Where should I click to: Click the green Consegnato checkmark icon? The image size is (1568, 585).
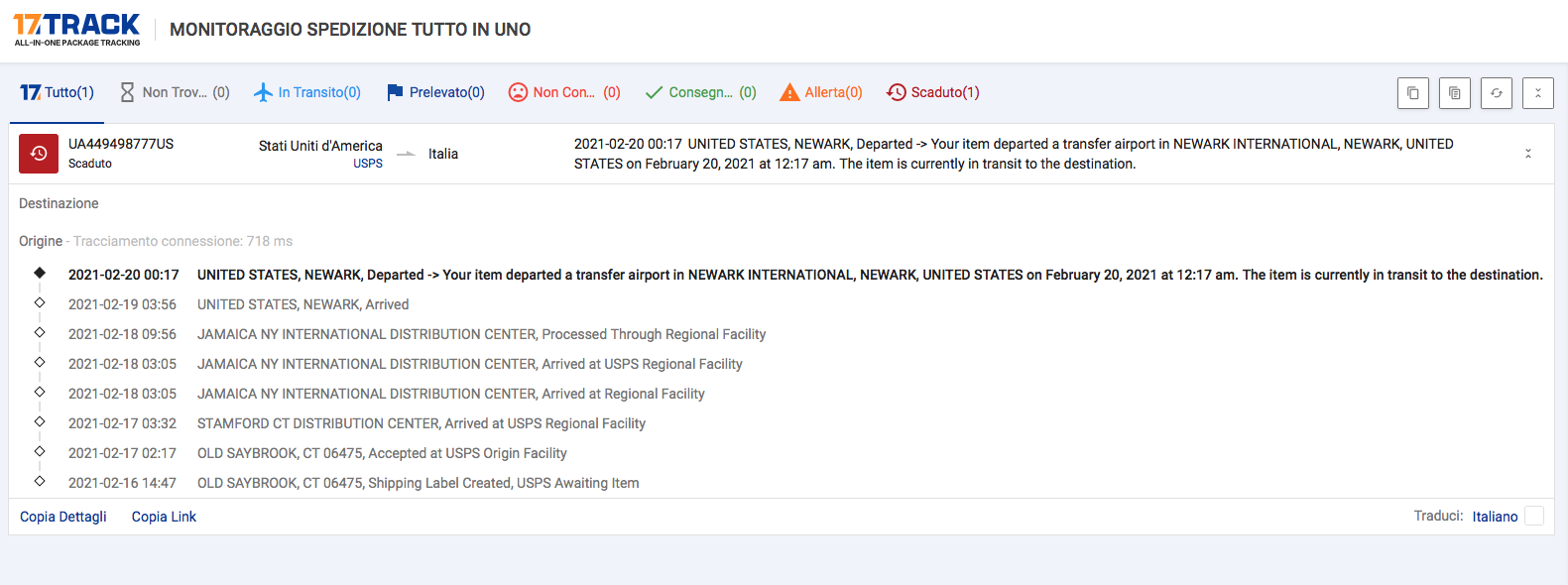[x=654, y=92]
